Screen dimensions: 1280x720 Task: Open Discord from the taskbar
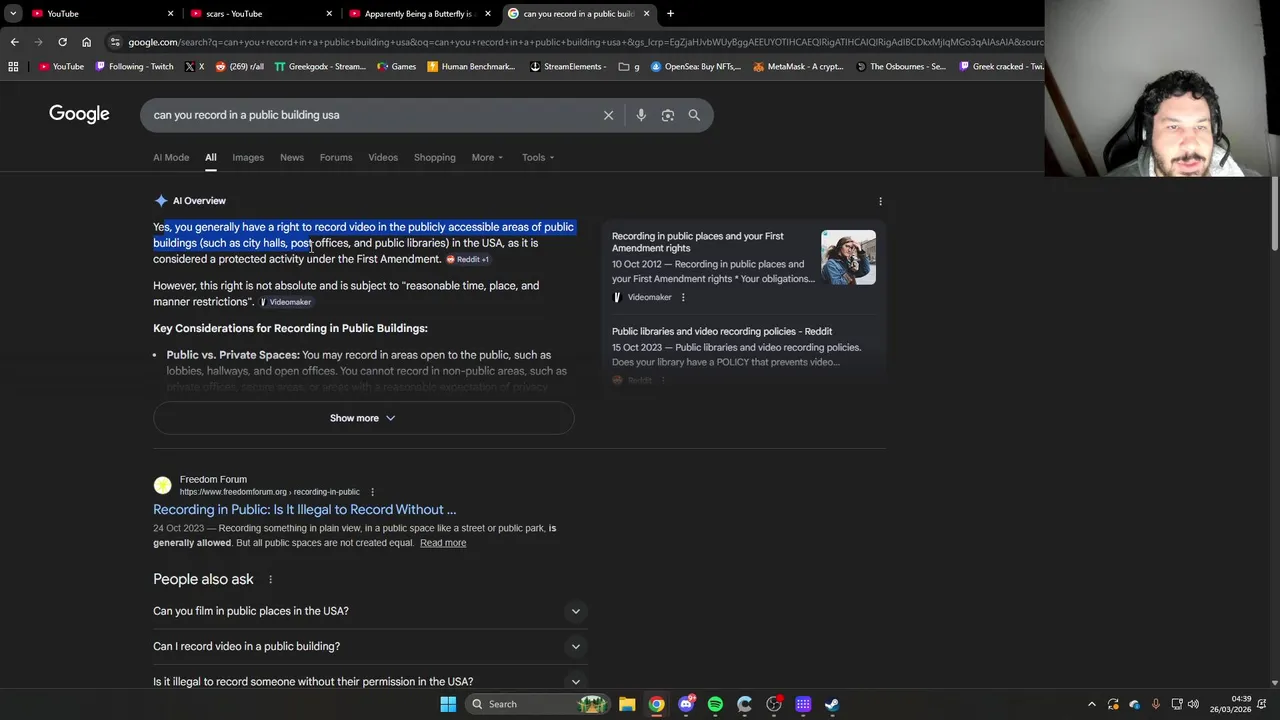[686, 704]
